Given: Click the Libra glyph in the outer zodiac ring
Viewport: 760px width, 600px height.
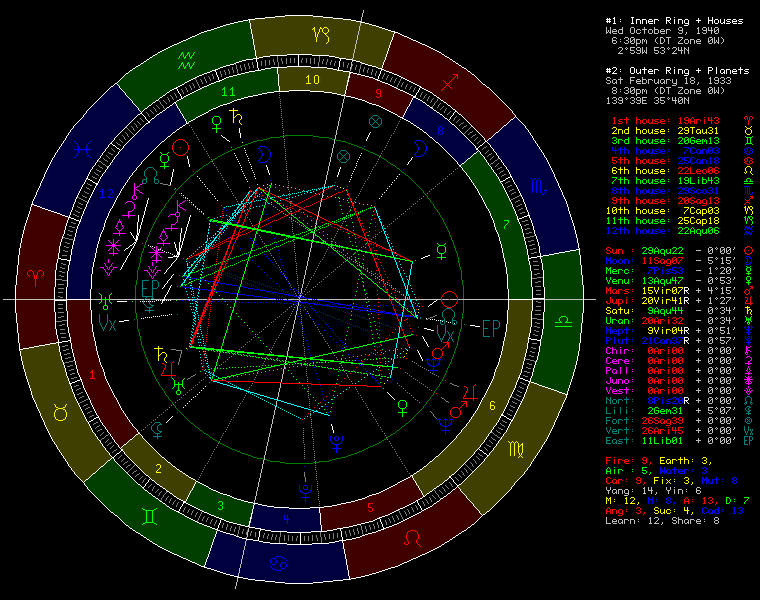Looking at the screenshot, I should 563,322.
